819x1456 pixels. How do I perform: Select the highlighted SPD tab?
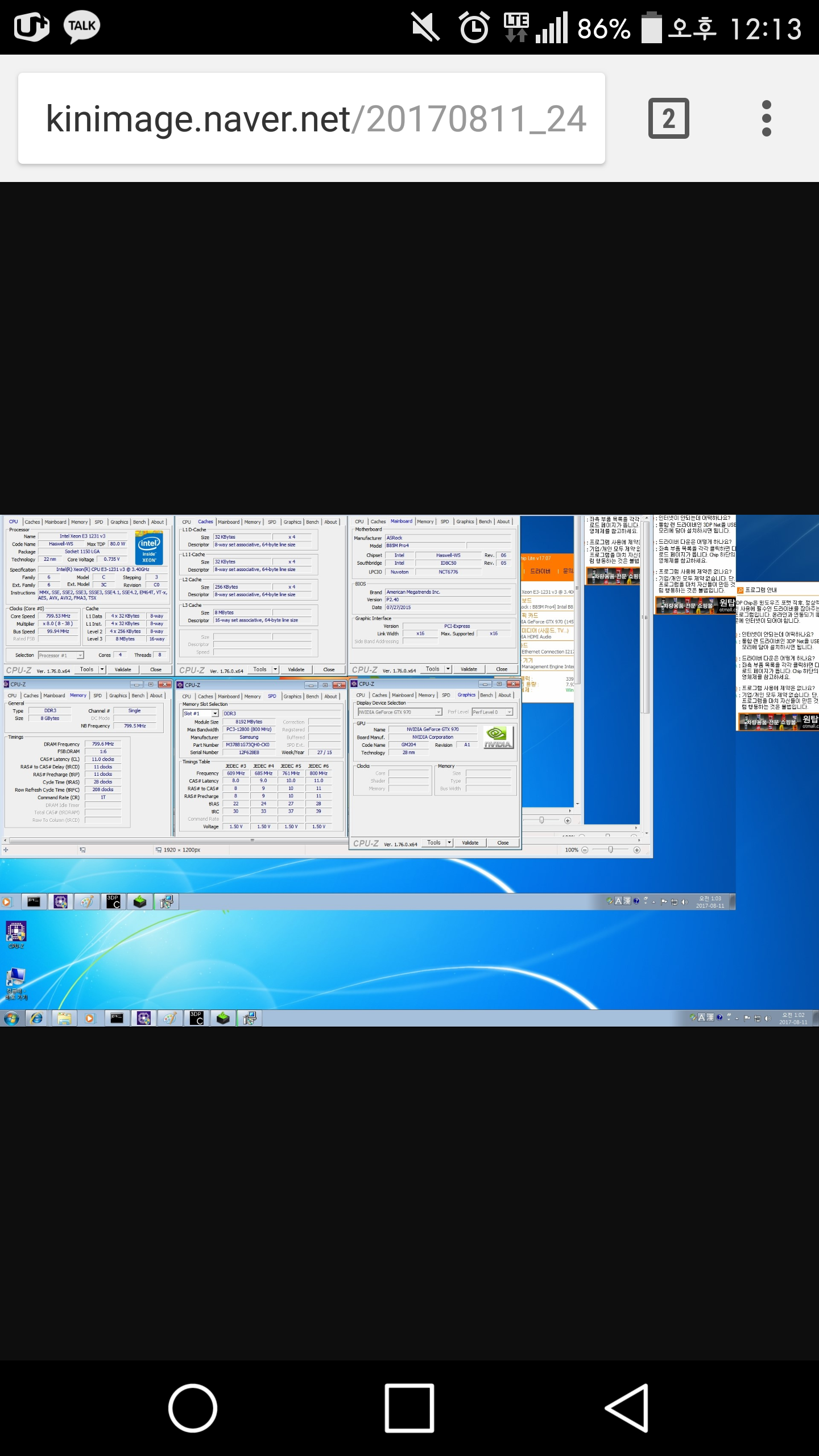tap(272, 696)
